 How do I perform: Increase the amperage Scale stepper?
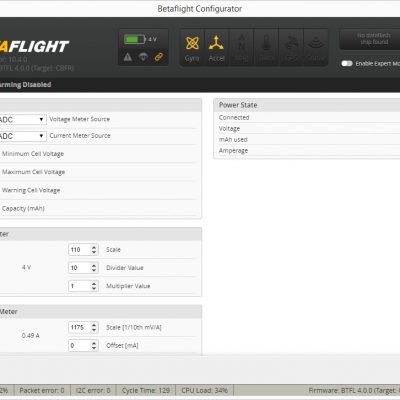94,325
